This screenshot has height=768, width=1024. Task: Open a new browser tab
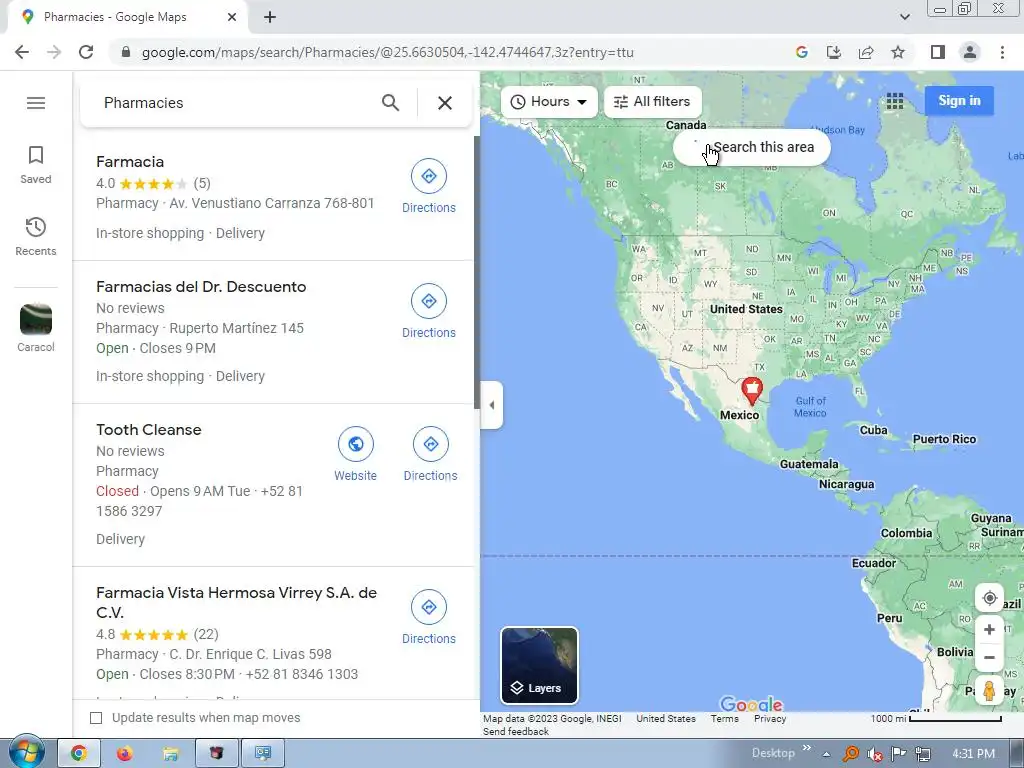[270, 18]
